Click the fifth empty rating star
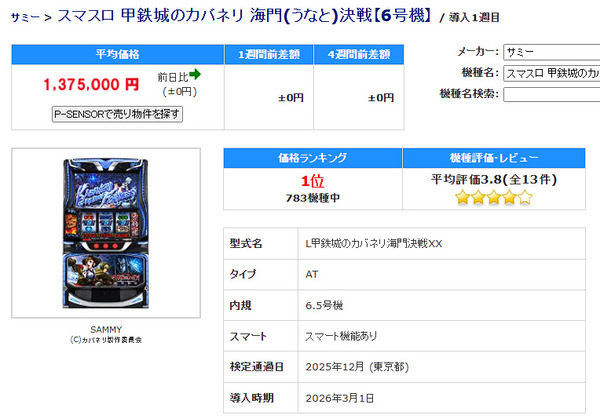Screen dimensions: 600x419 [x=525, y=197]
